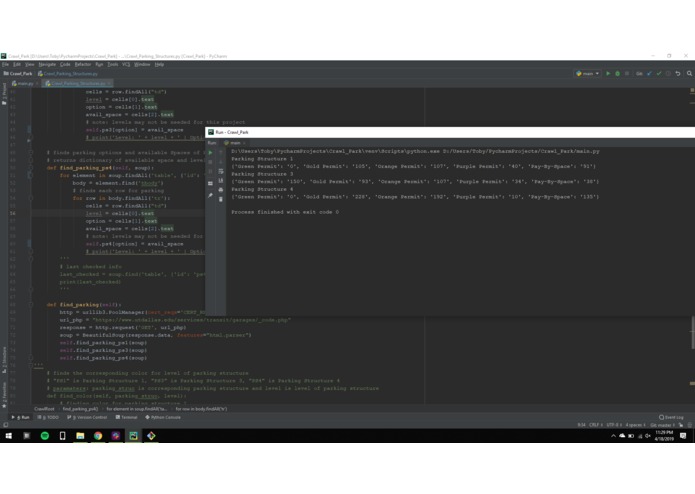The width and height of the screenshot is (695, 494).
Task: Open the Terminal tool window
Action: (126, 417)
